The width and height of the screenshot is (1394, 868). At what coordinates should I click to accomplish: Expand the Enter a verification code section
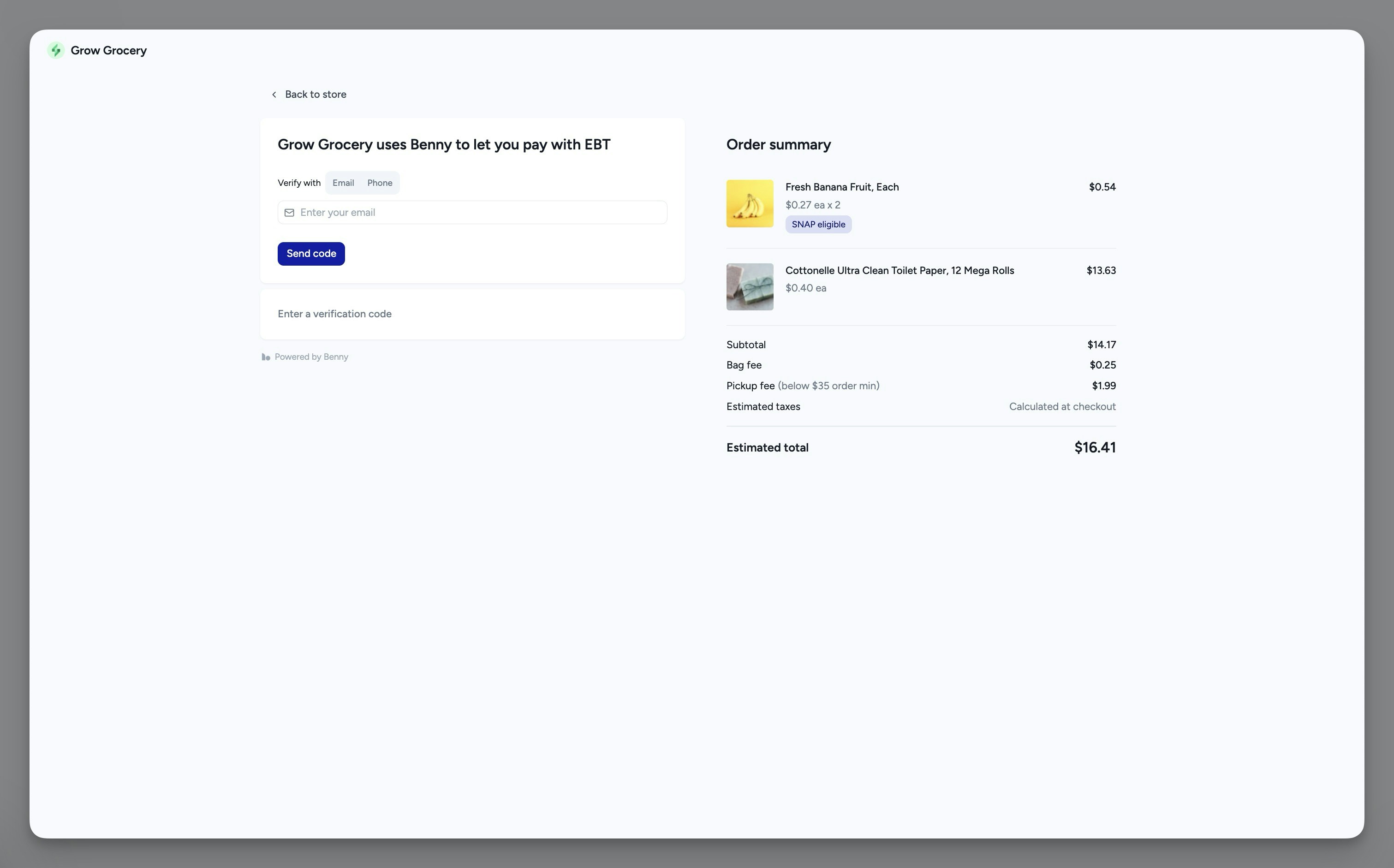point(335,314)
